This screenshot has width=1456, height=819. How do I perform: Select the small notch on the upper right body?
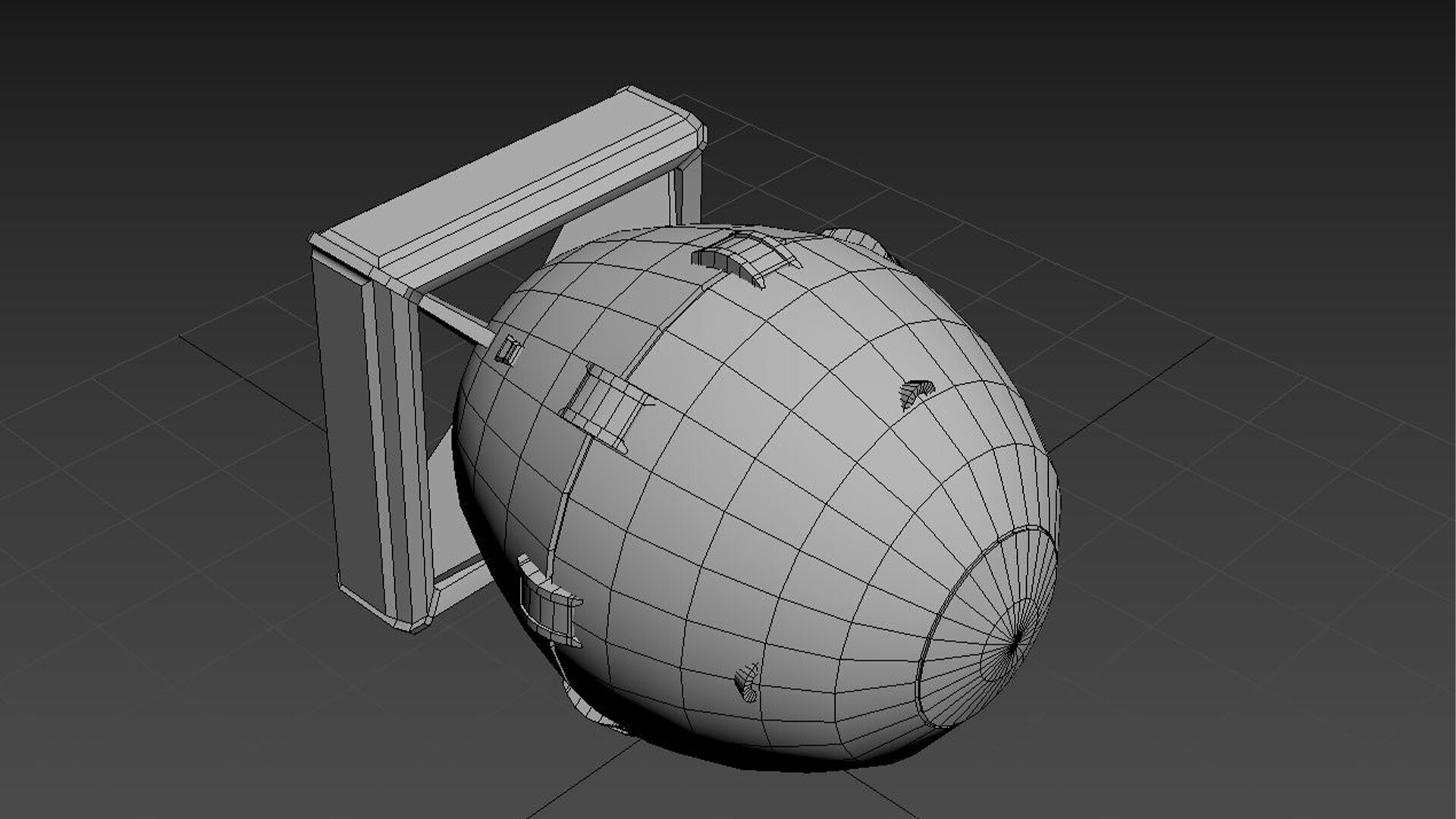(915, 393)
